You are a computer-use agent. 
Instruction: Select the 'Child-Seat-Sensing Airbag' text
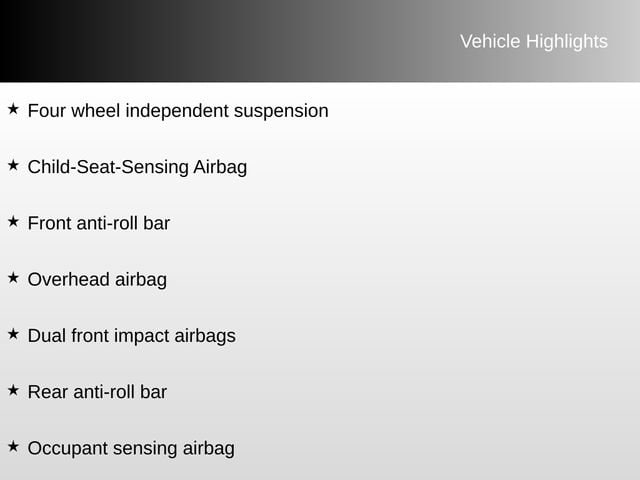(137, 167)
